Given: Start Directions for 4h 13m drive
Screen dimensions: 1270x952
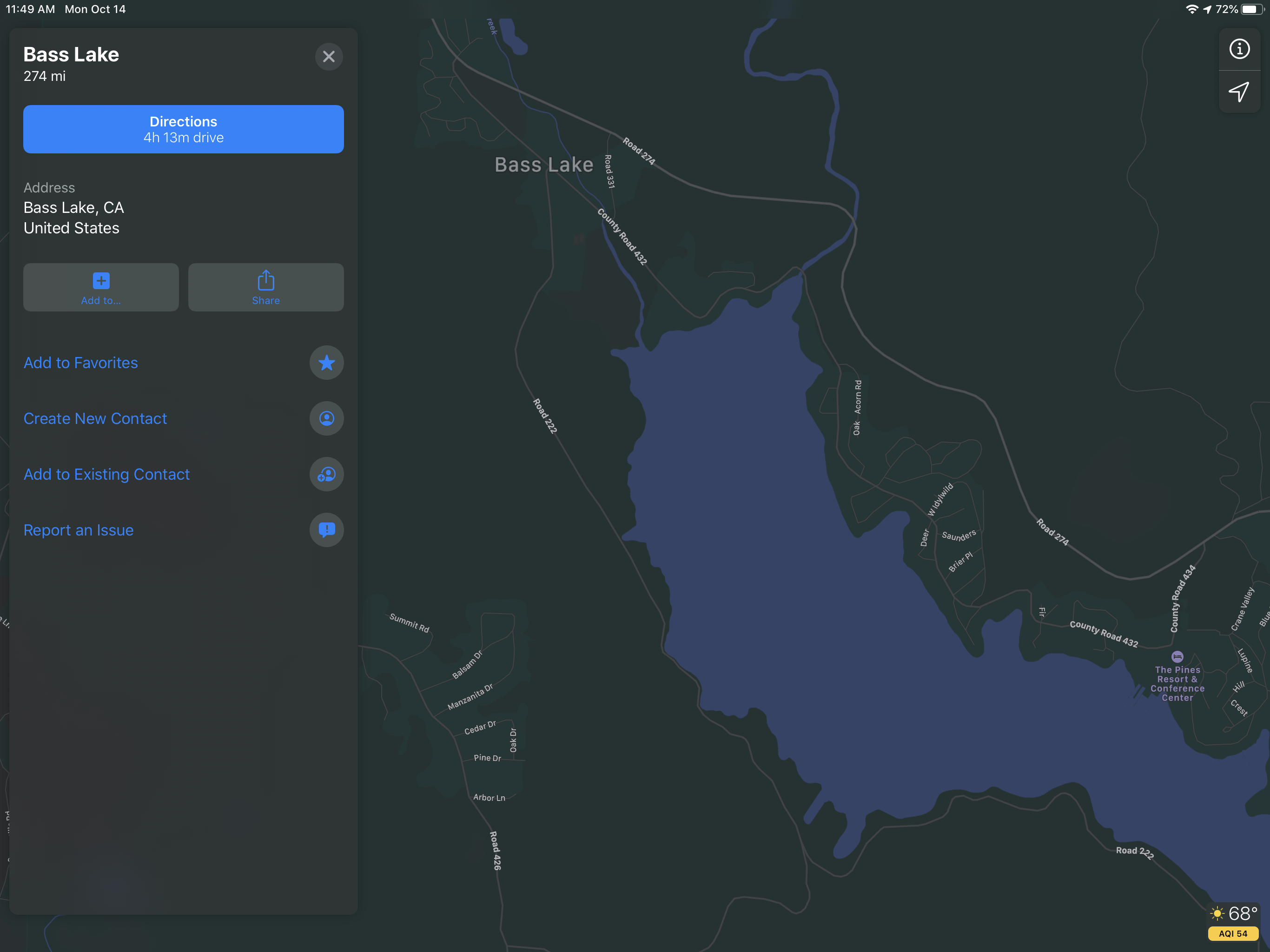Looking at the screenshot, I should [x=183, y=129].
